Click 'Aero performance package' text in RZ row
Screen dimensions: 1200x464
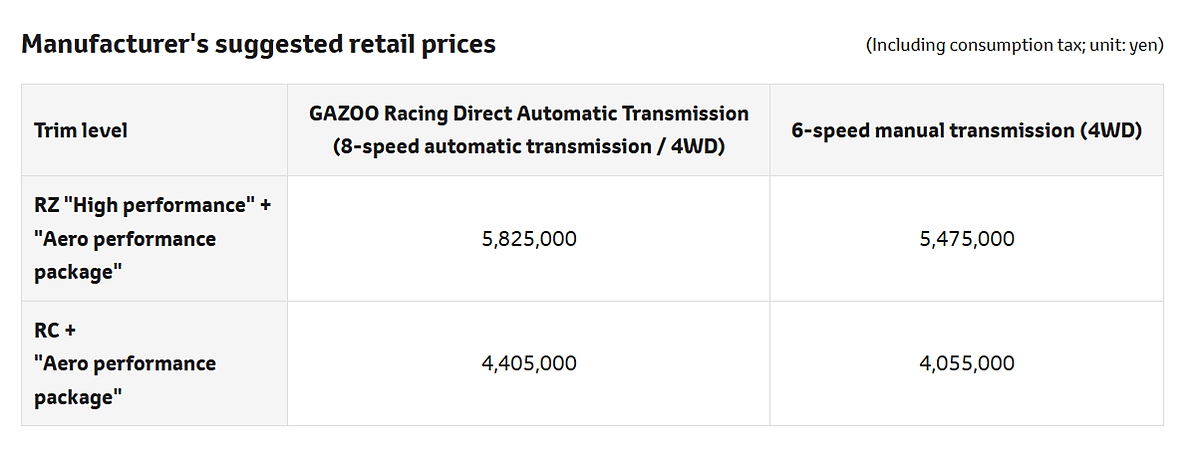(125, 255)
